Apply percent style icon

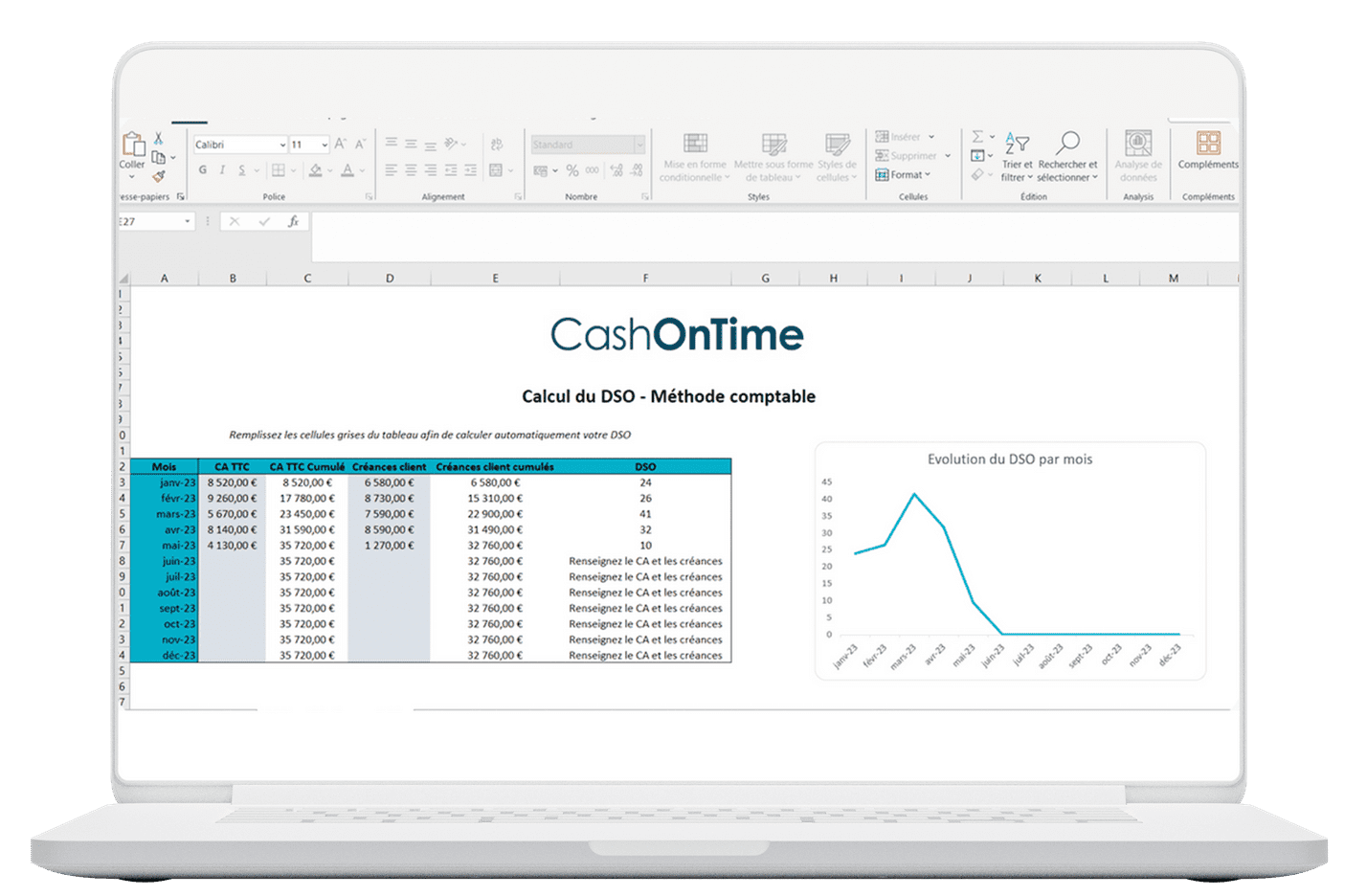[x=572, y=170]
